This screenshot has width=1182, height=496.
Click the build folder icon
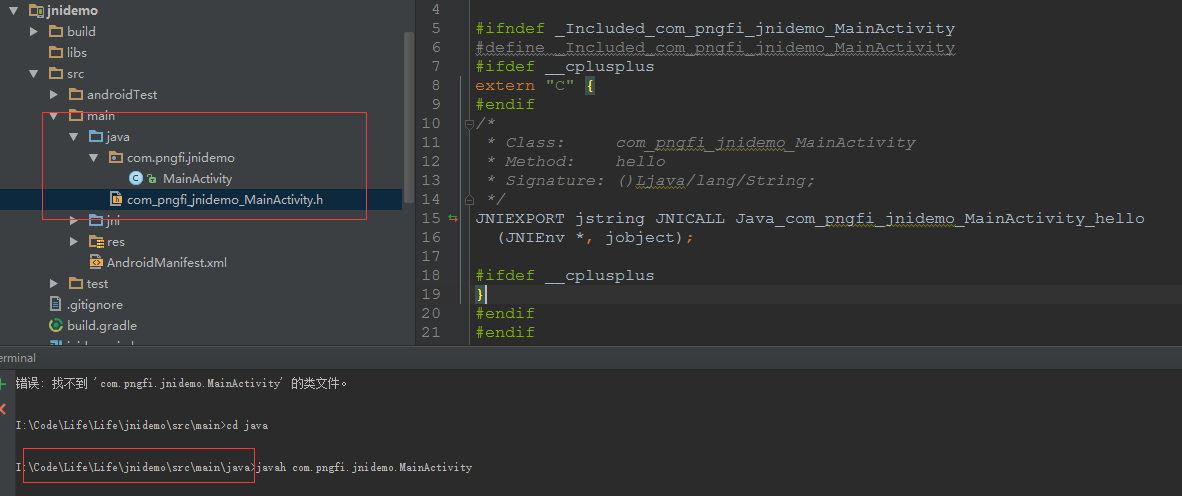click(x=56, y=32)
